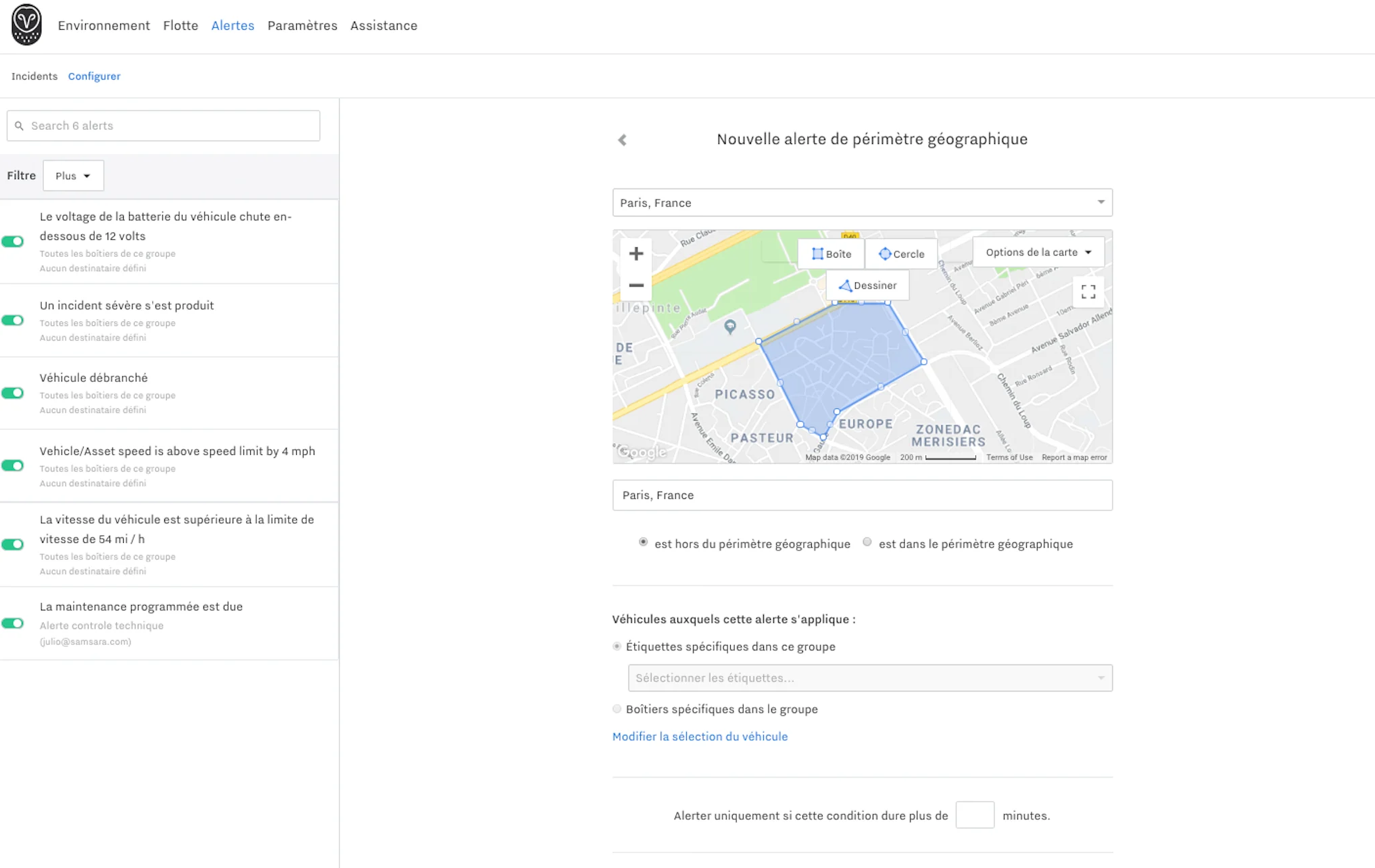Select the Cercle circle drawing tool
The image size is (1375, 868).
(x=900, y=254)
